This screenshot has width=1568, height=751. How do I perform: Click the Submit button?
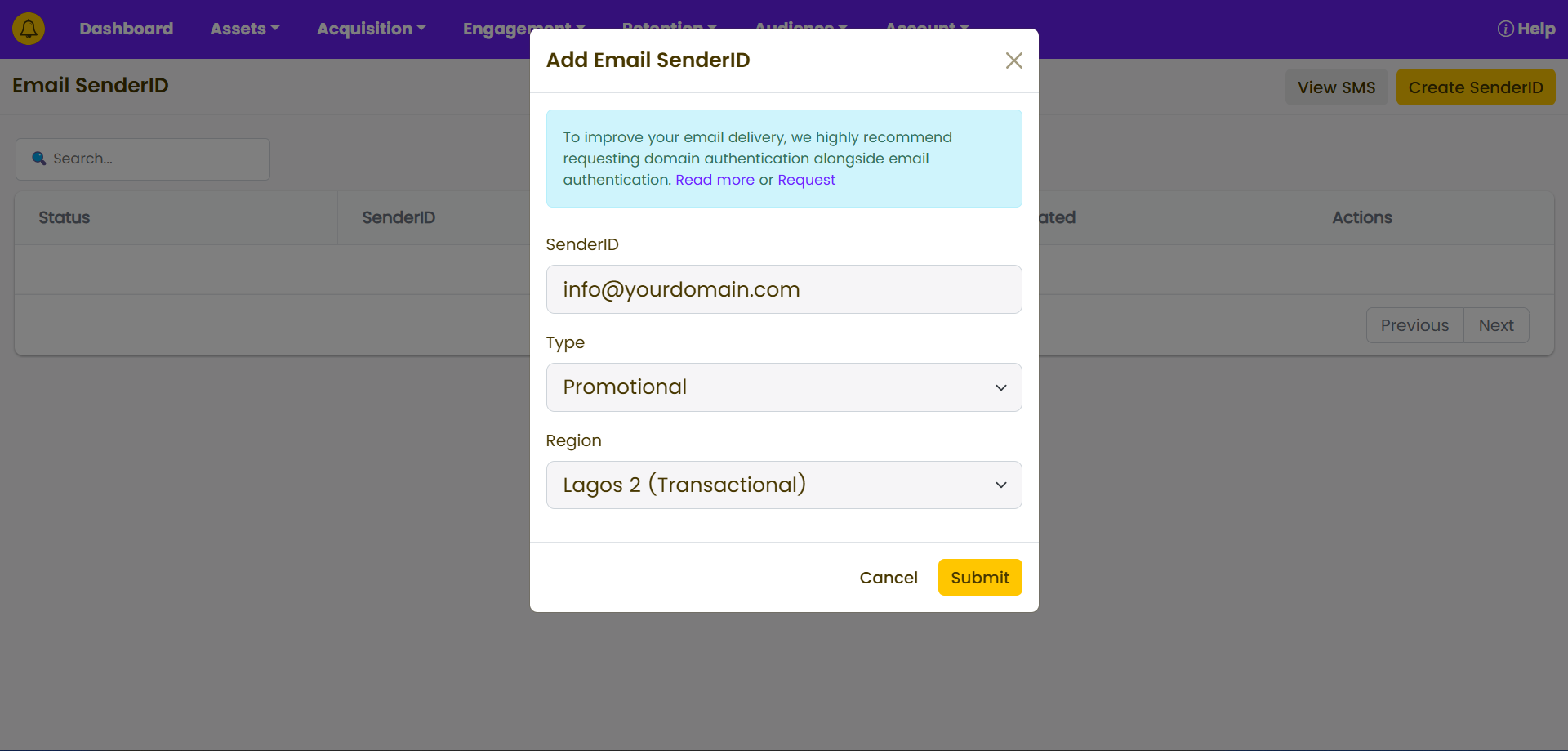pyautogui.click(x=979, y=578)
